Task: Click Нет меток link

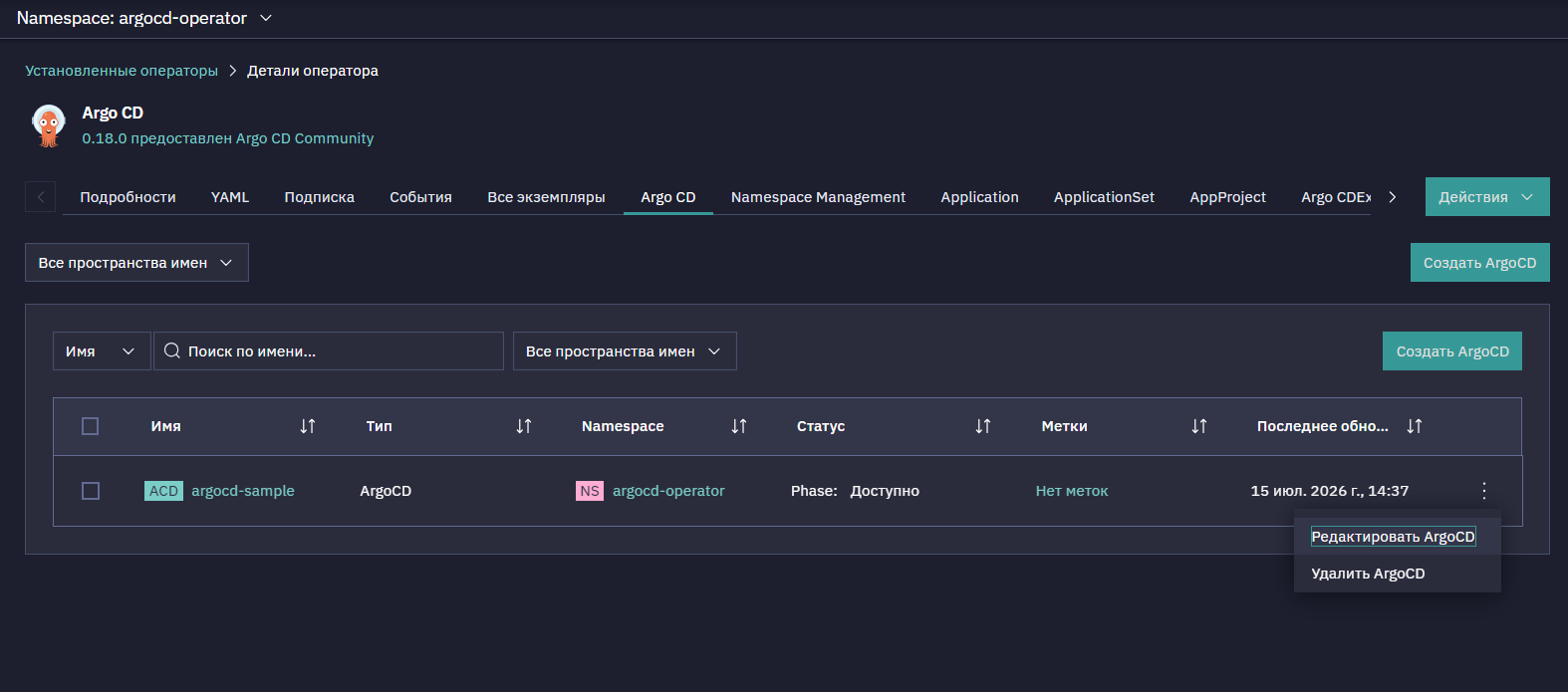Action: coord(1072,491)
